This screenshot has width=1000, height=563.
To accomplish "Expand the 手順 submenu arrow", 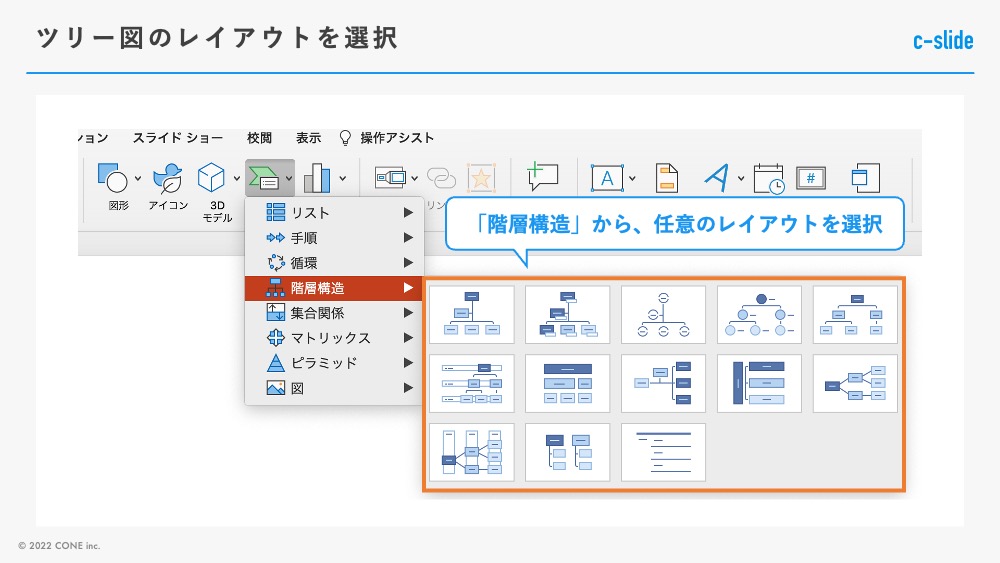I will tap(408, 237).
